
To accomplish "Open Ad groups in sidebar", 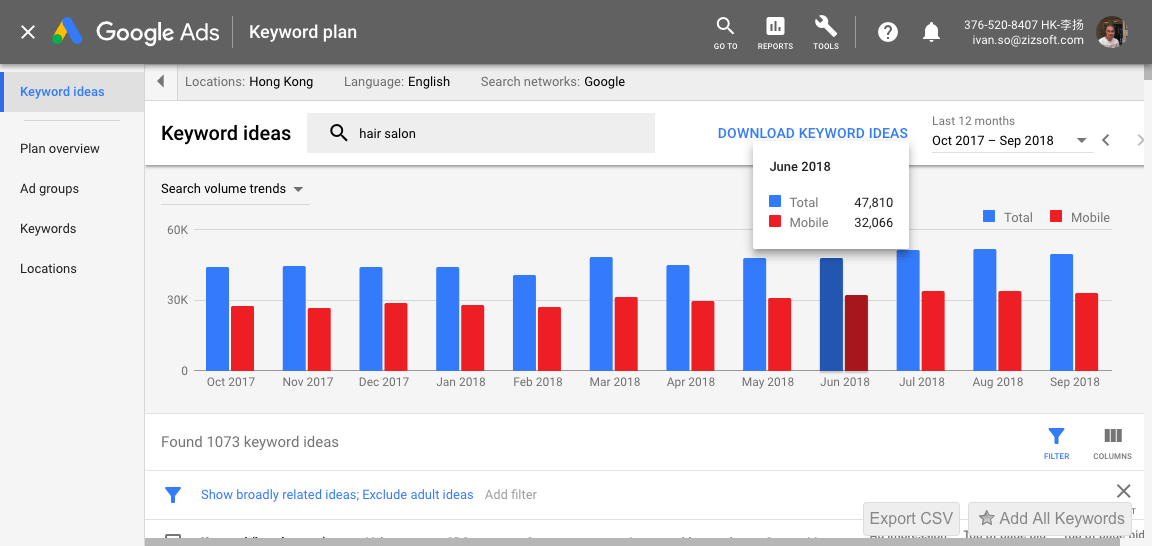I will tap(49, 189).
